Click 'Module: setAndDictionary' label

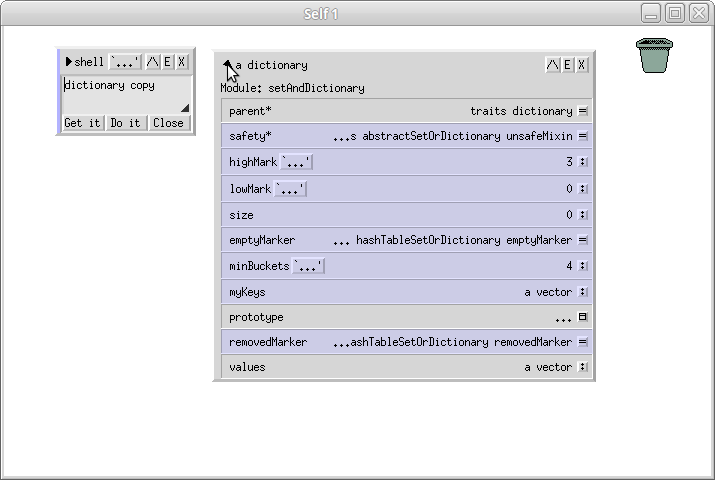pyautogui.click(x=292, y=88)
